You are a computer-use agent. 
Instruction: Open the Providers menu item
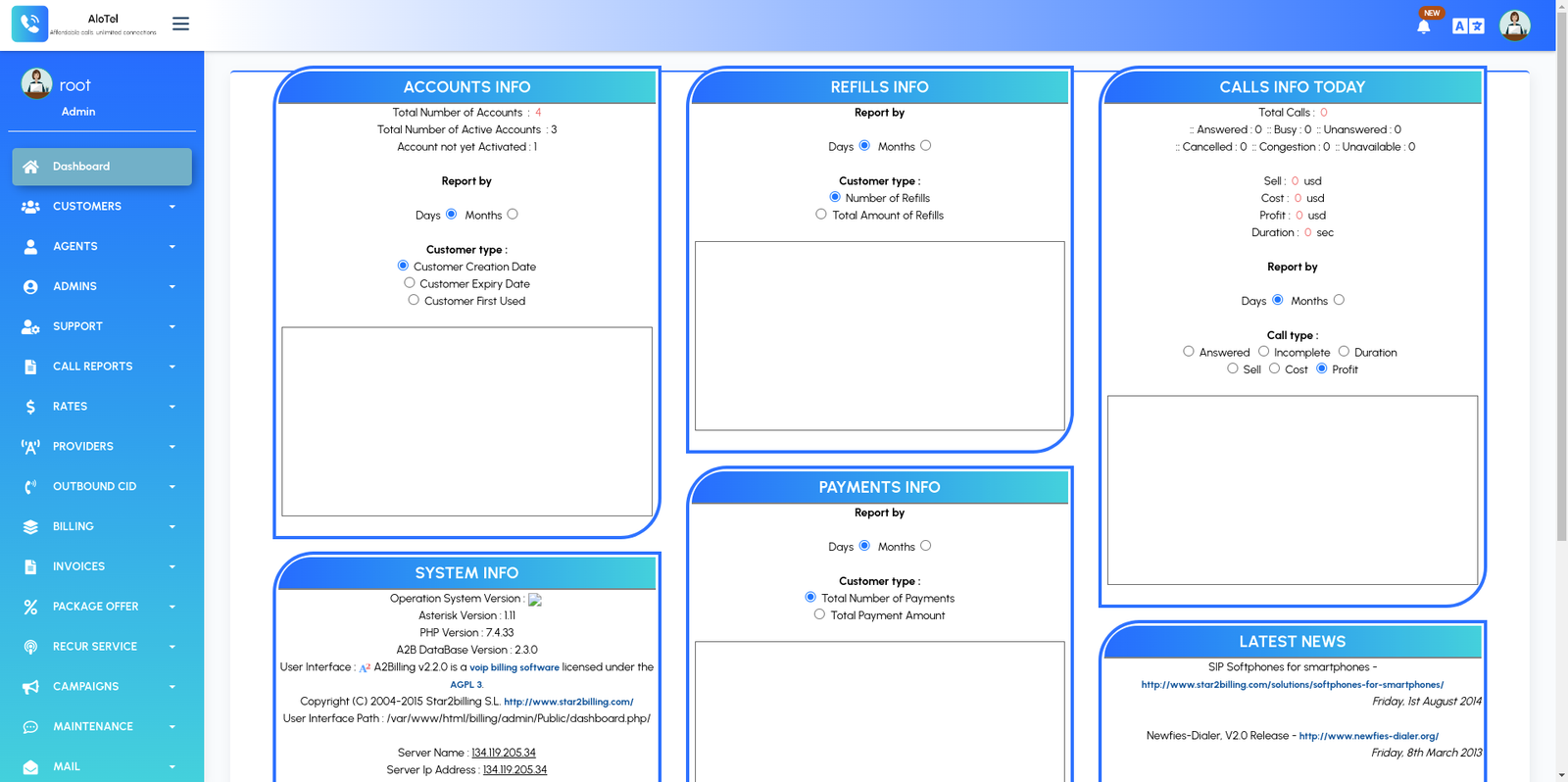click(x=83, y=447)
